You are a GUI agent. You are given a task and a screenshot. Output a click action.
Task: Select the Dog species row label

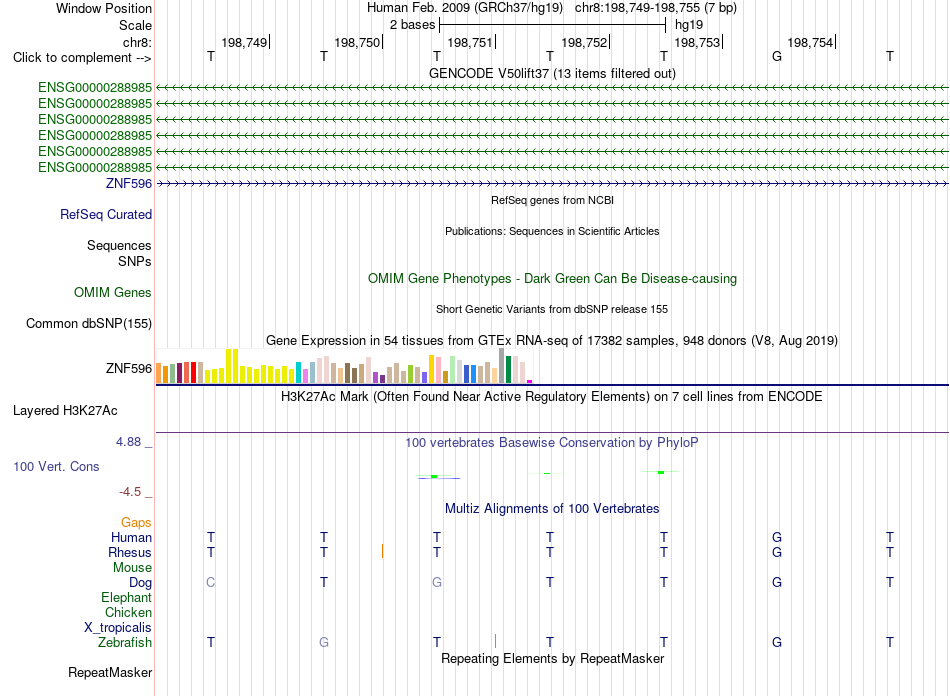point(140,583)
